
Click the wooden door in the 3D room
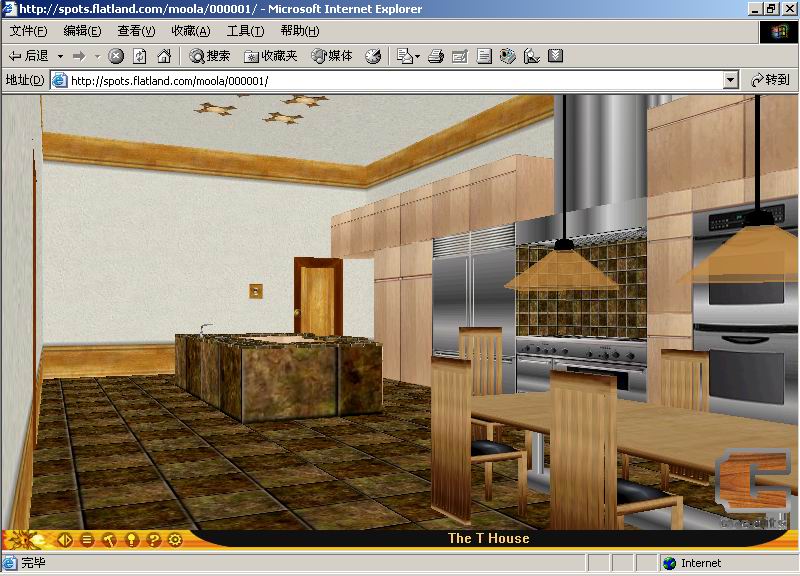[317, 296]
